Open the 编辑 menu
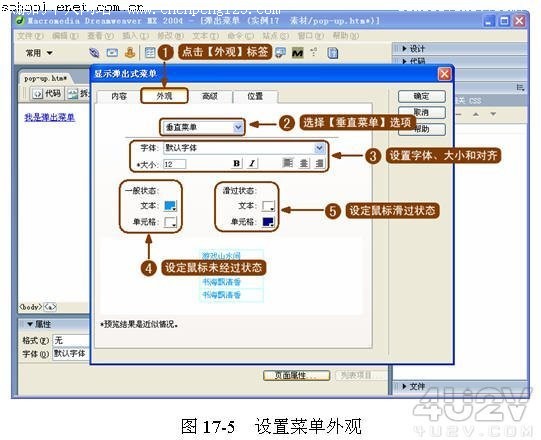541x440 pixels. pos(65,36)
